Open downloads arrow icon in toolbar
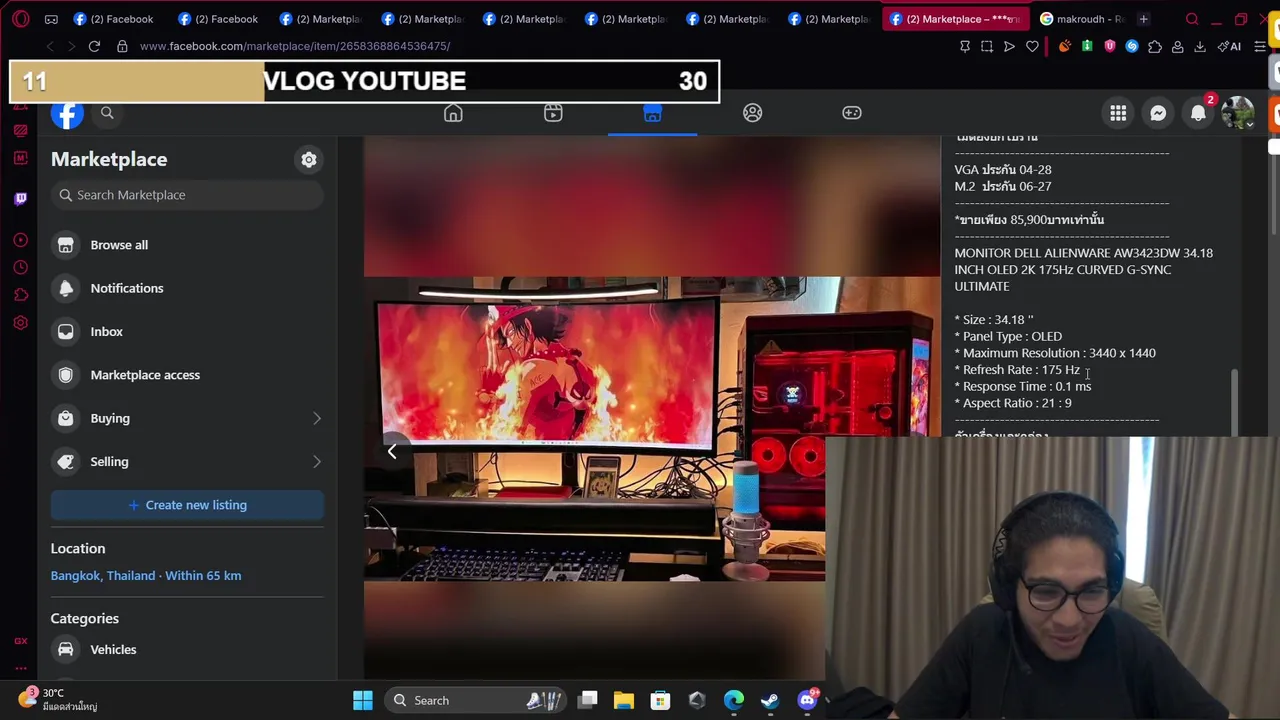 (1200, 46)
